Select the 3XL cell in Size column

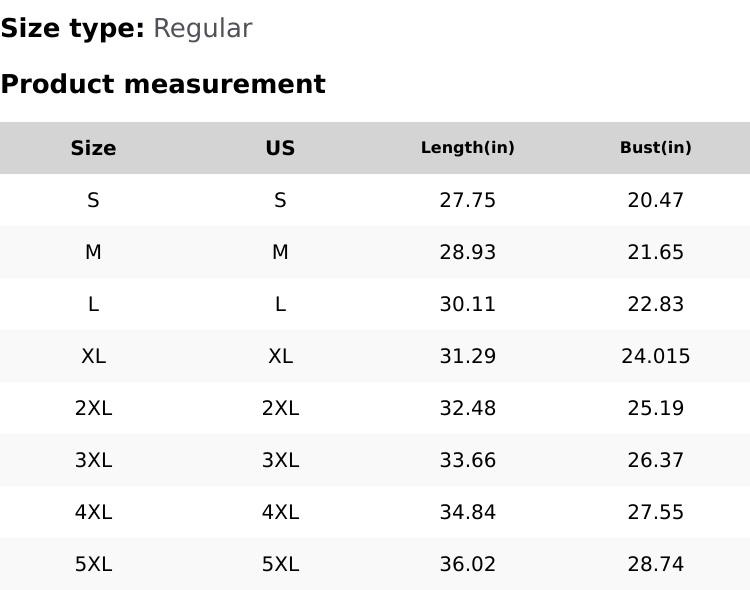[93, 460]
